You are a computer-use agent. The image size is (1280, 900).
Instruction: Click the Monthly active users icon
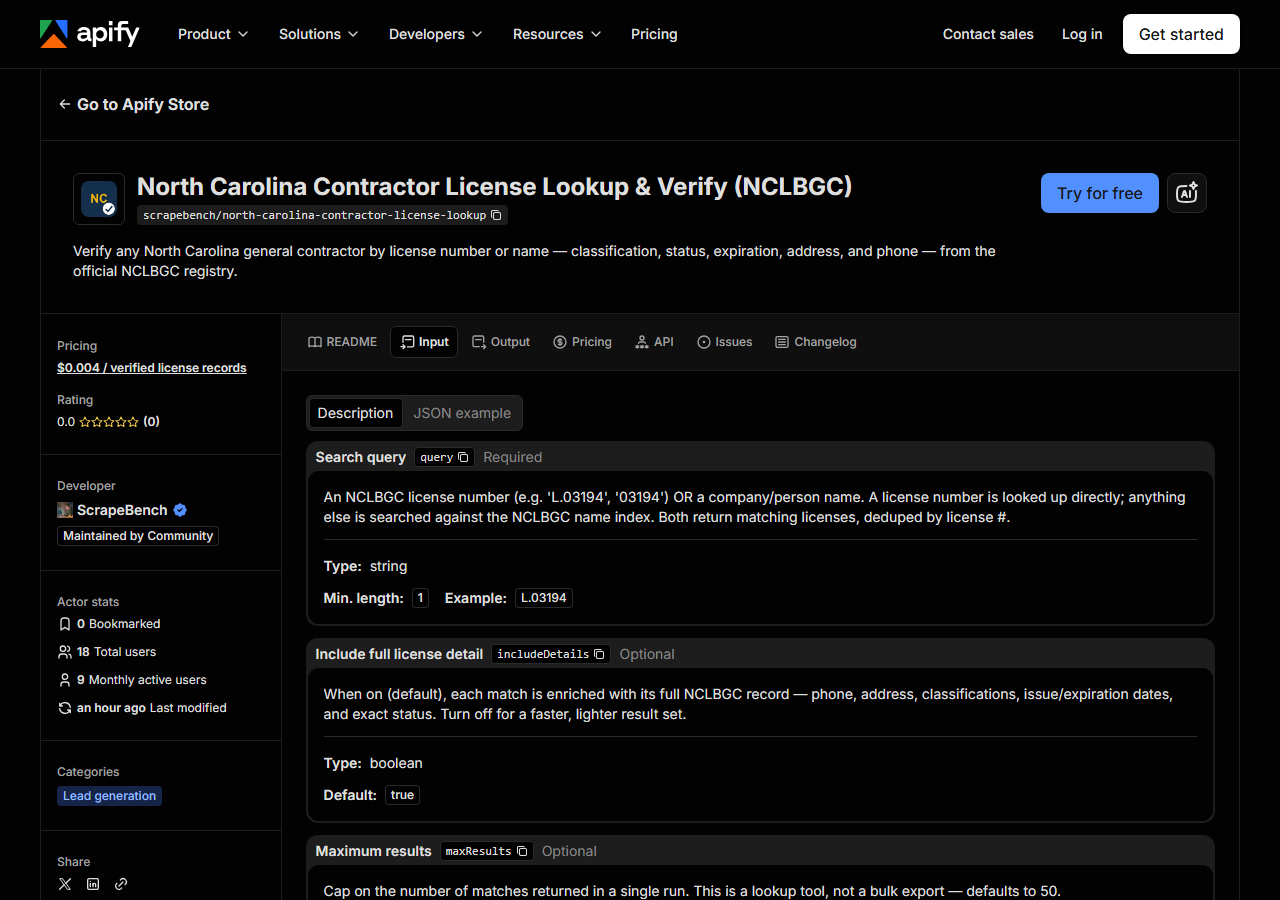pos(65,680)
